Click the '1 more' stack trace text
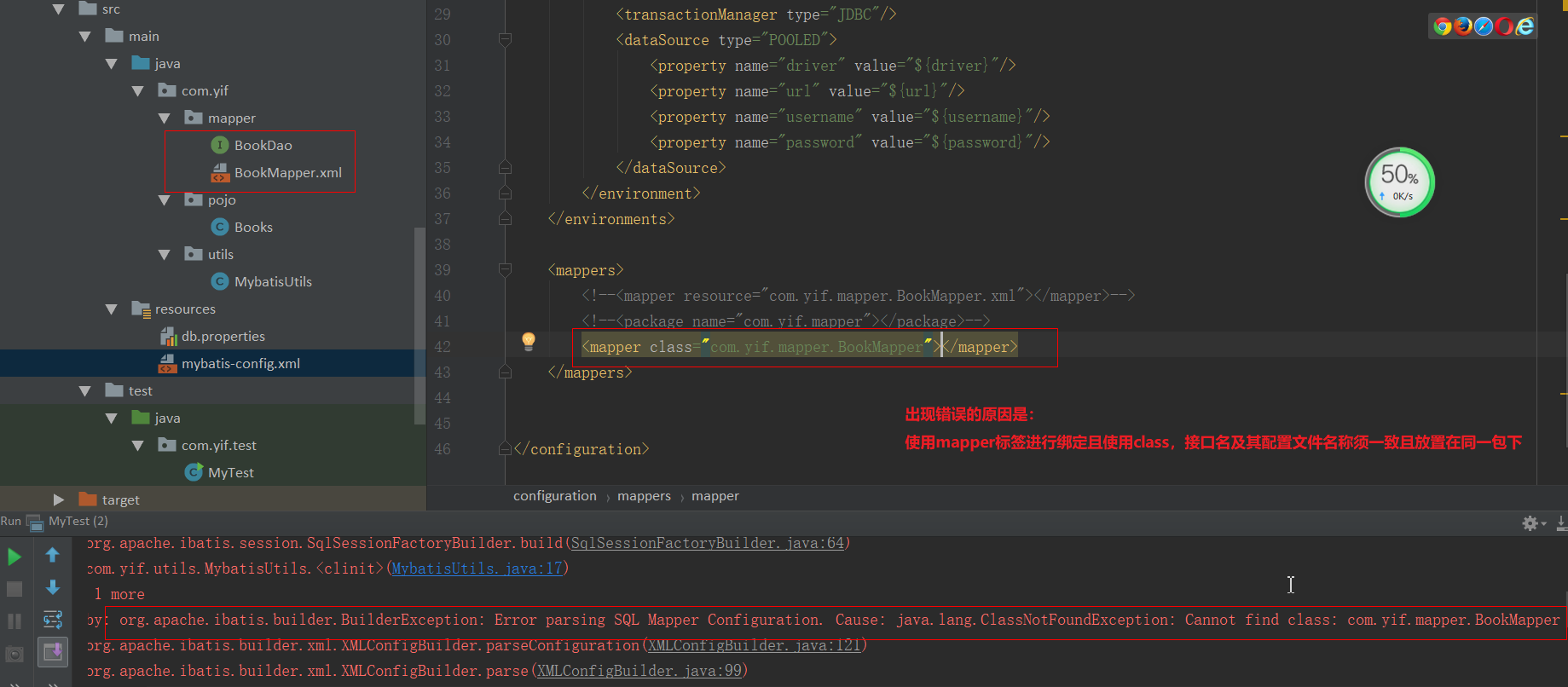Viewport: 1568px width, 687px height. [x=119, y=594]
